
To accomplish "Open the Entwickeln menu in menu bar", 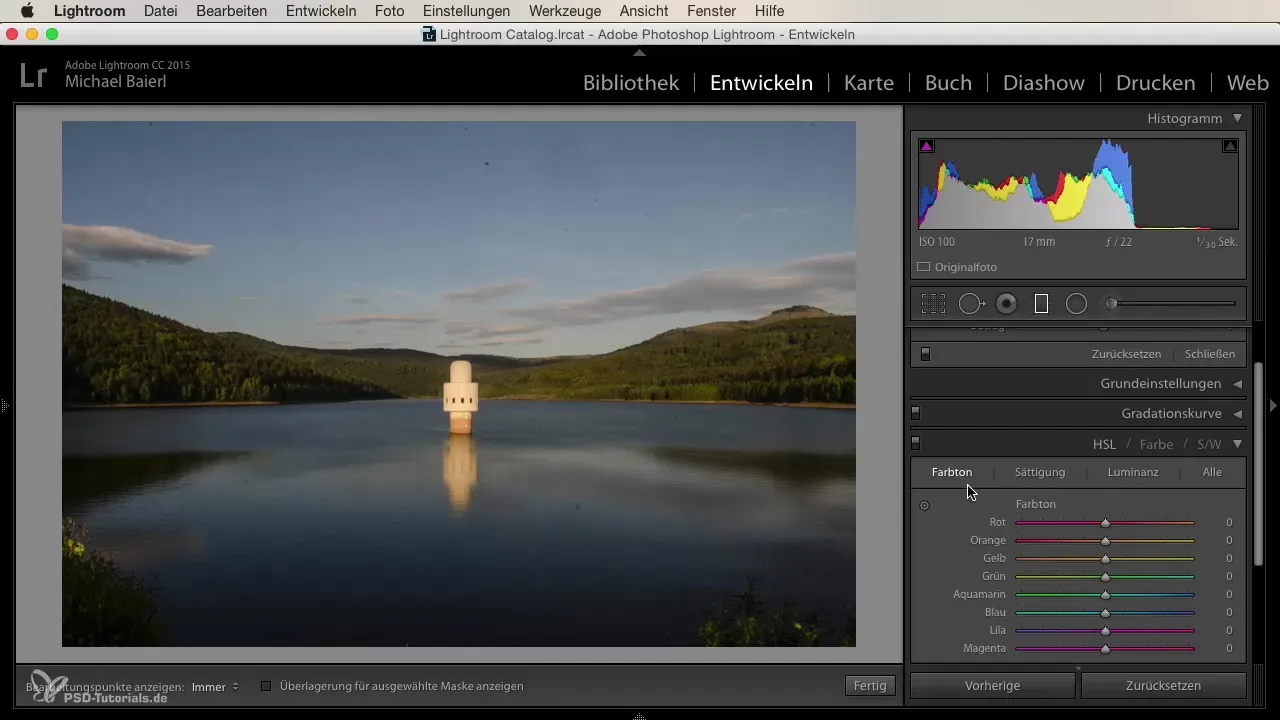I will pos(321,11).
